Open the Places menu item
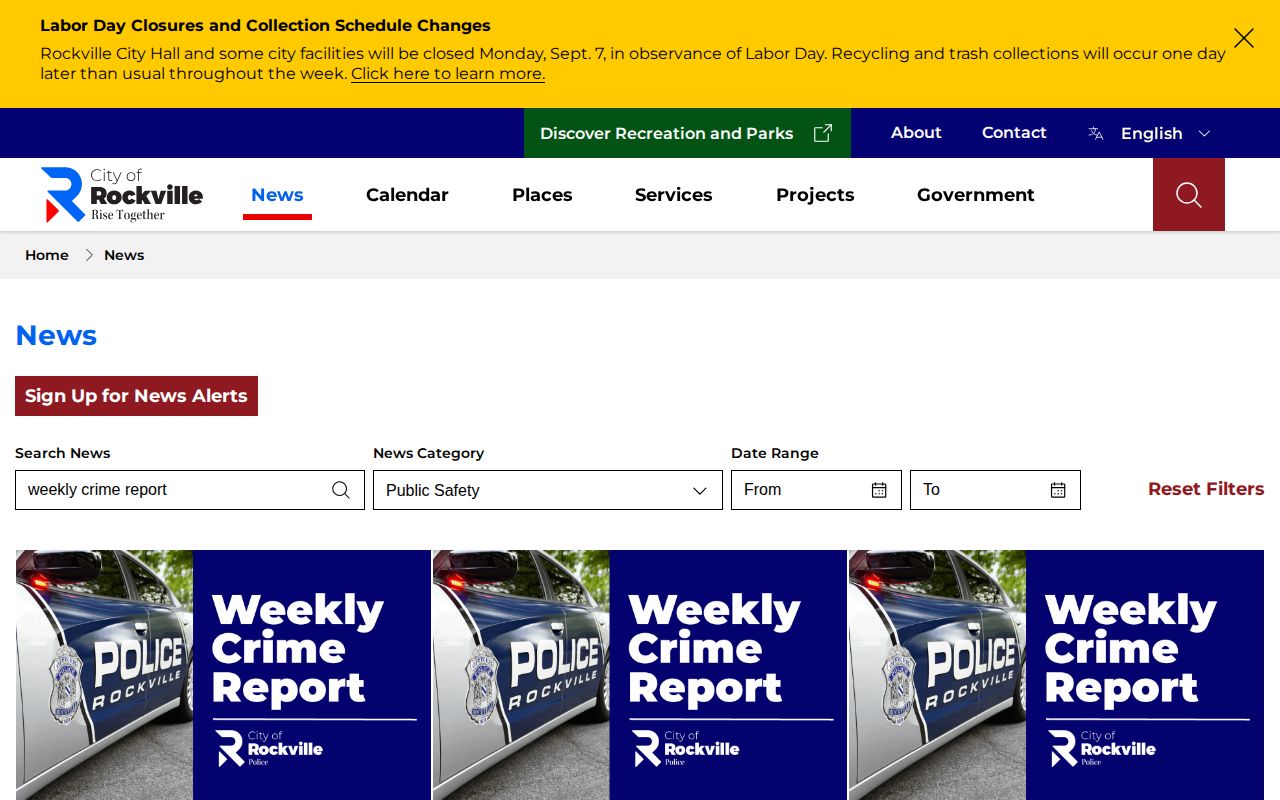Image resolution: width=1280 pixels, height=800 pixels. pos(542,195)
